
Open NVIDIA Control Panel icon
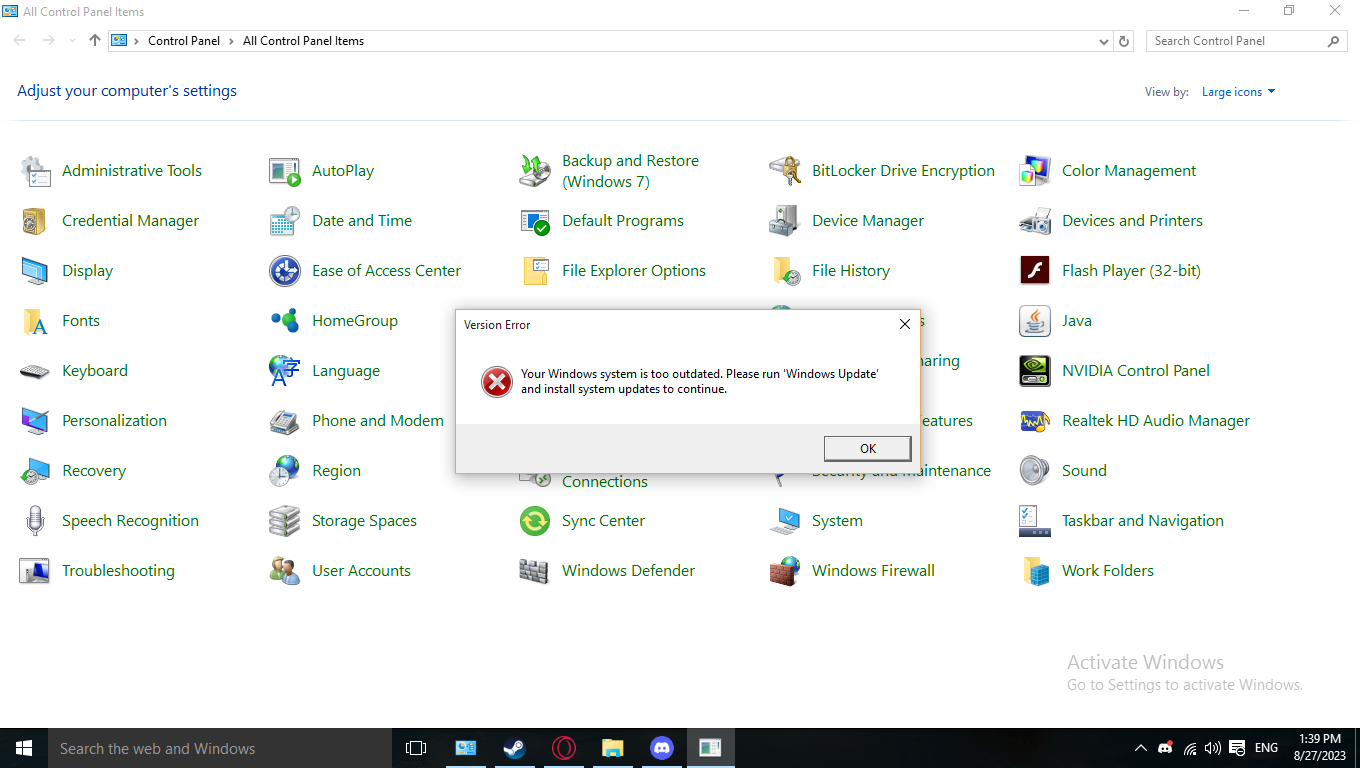[1035, 371]
